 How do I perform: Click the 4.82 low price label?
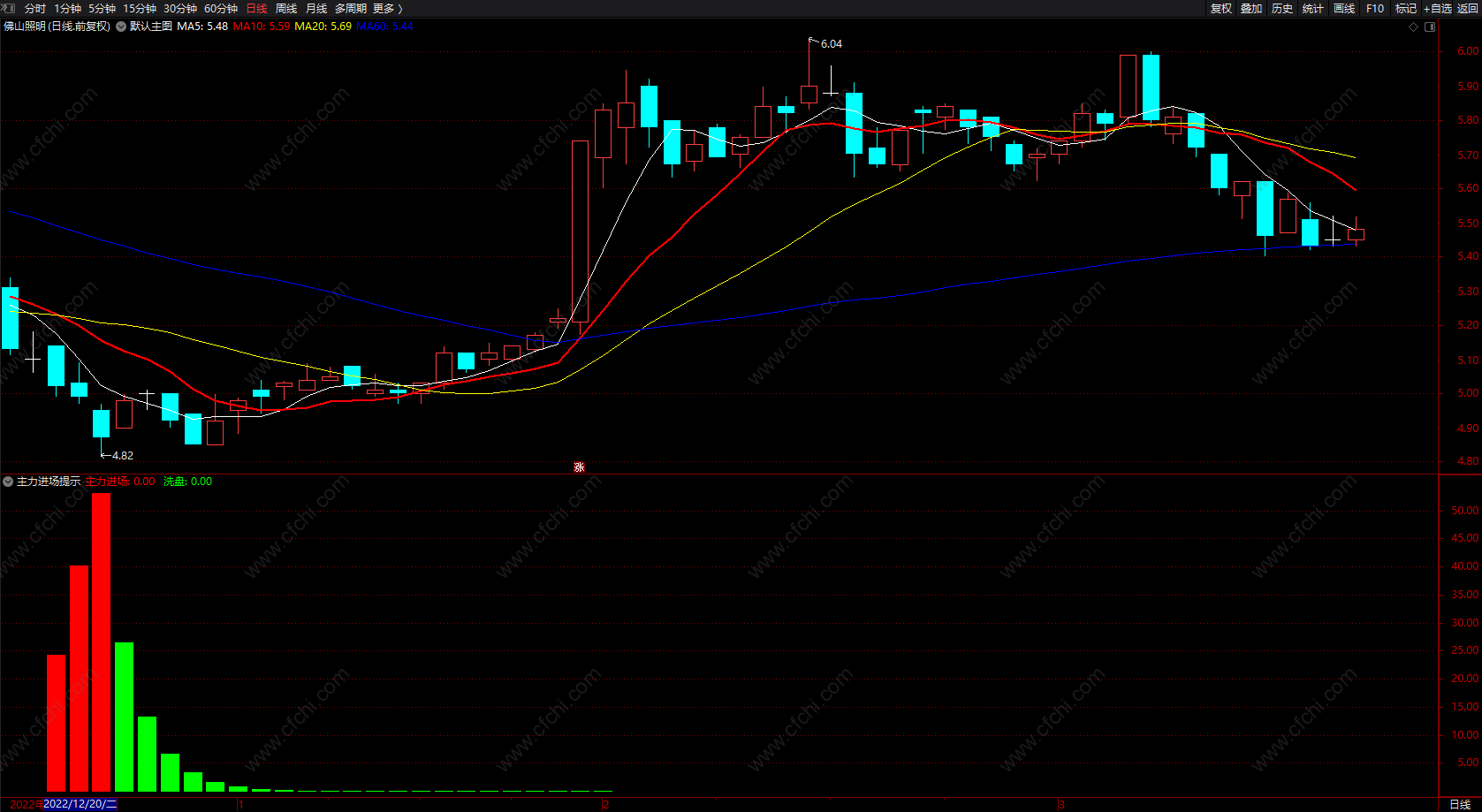(x=123, y=456)
